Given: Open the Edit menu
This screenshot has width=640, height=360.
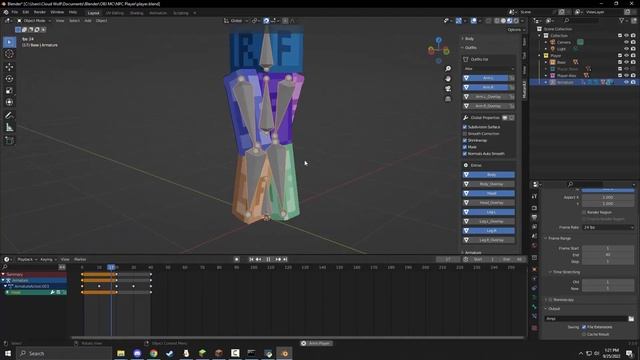Looking at the screenshot, I should [26, 12].
